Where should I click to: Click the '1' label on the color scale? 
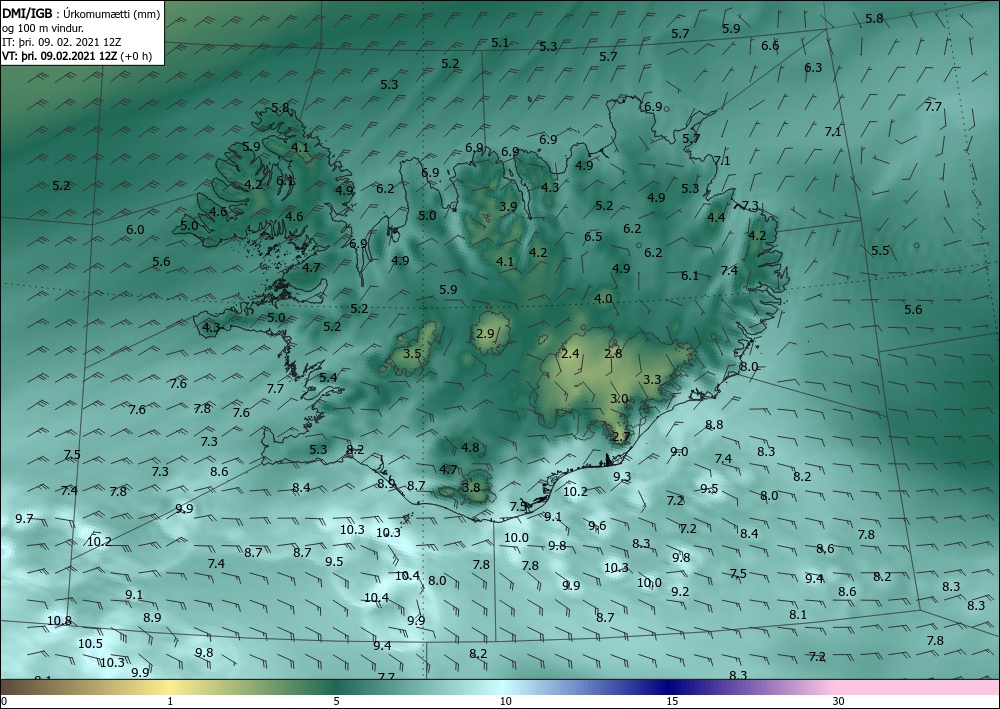pyautogui.click(x=170, y=701)
